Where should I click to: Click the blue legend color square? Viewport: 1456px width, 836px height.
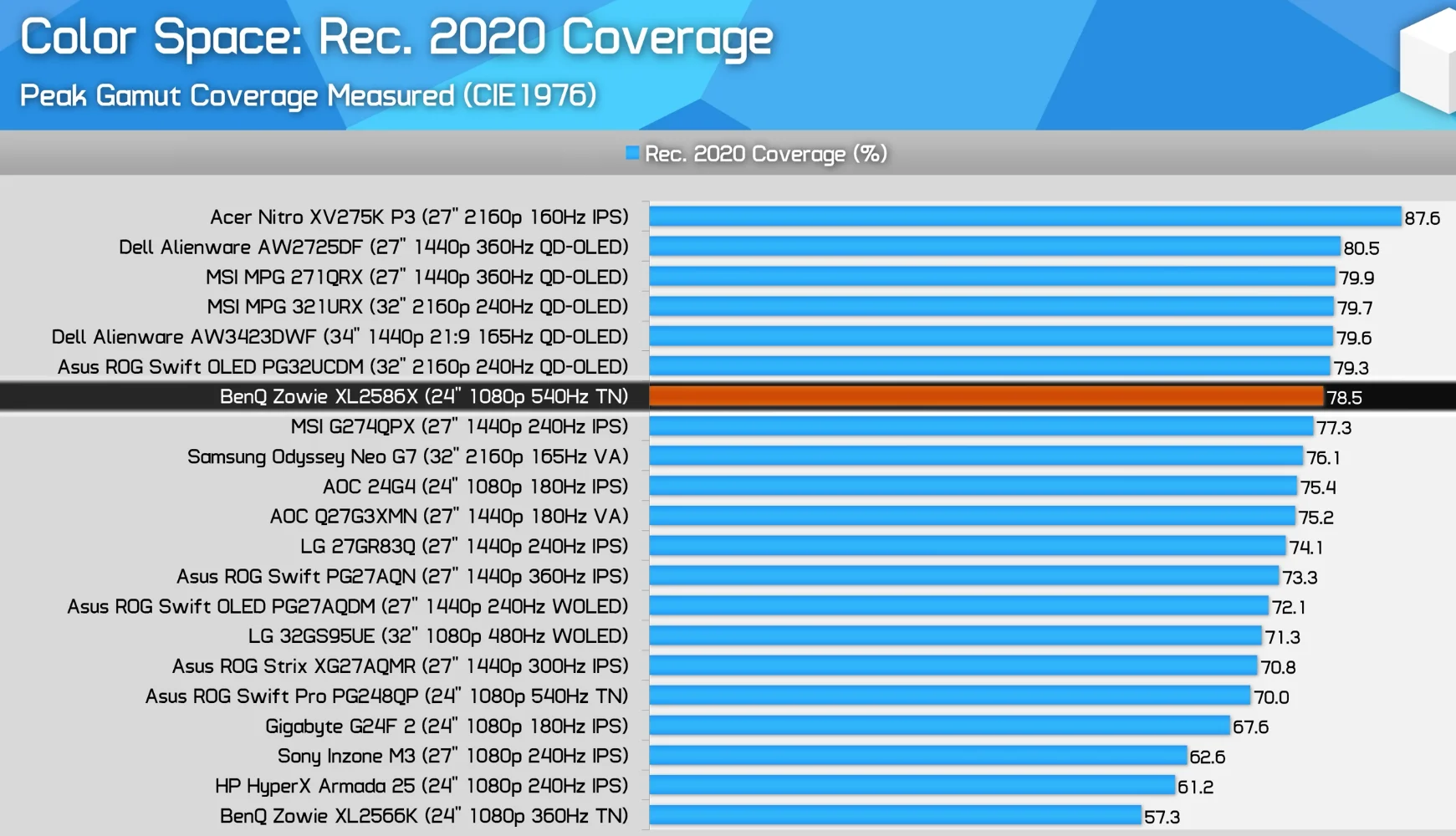click(632, 153)
